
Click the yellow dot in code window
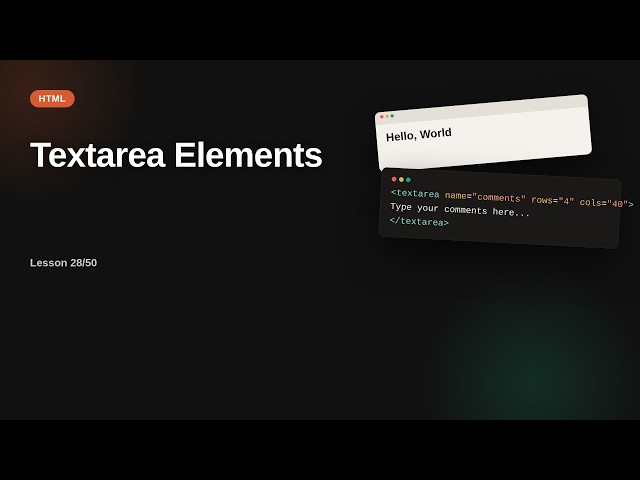pos(401,180)
